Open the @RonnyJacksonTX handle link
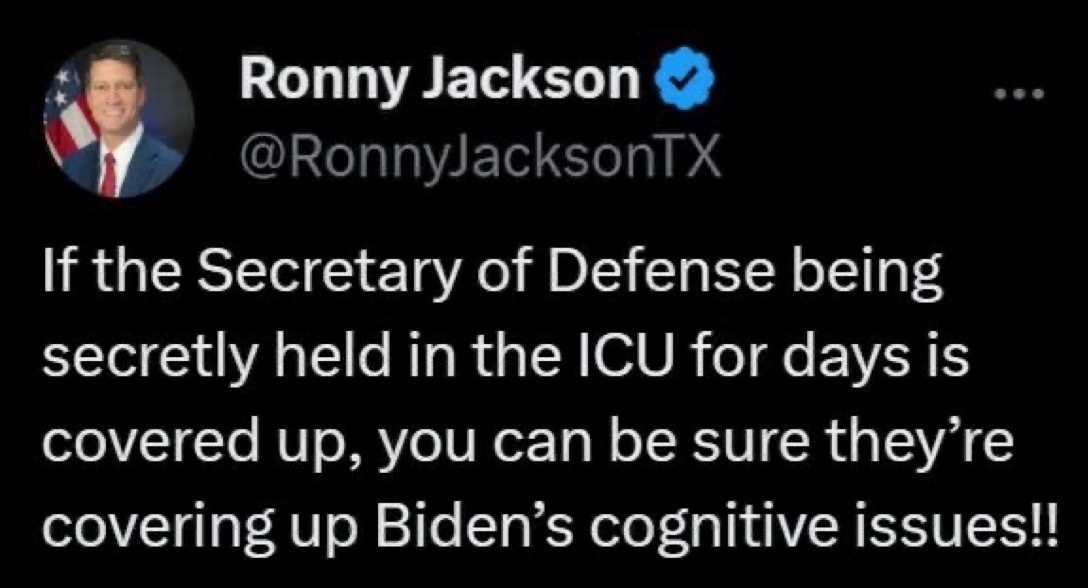Screen dimensions: 1088x588 pos(480,156)
